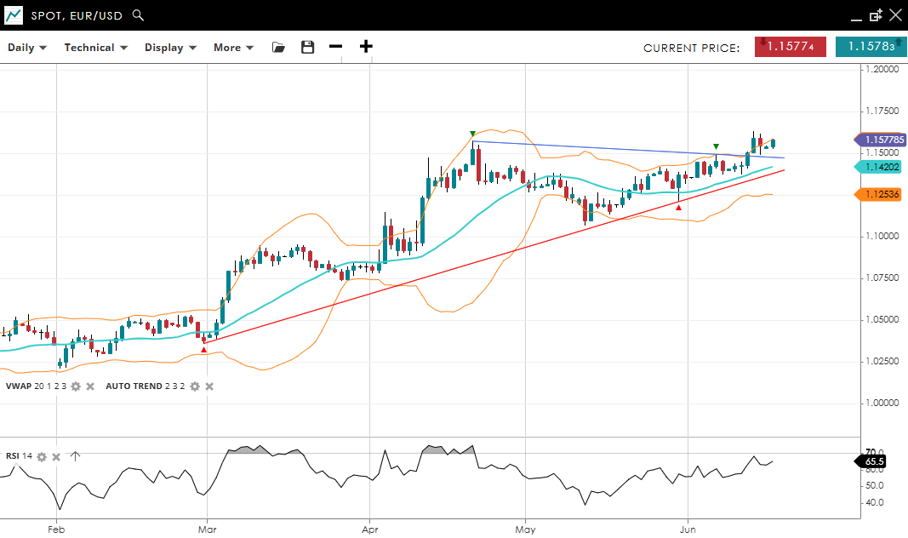This screenshot has height=538, width=908.
Task: Open the Display options dropdown
Action: tap(169, 47)
